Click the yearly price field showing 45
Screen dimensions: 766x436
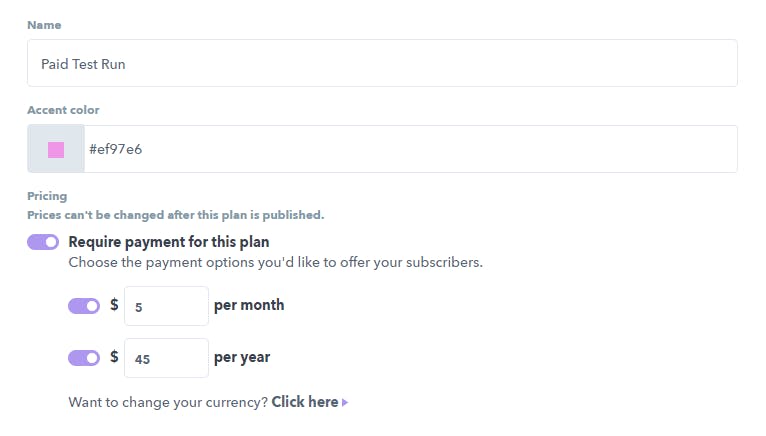coord(166,358)
